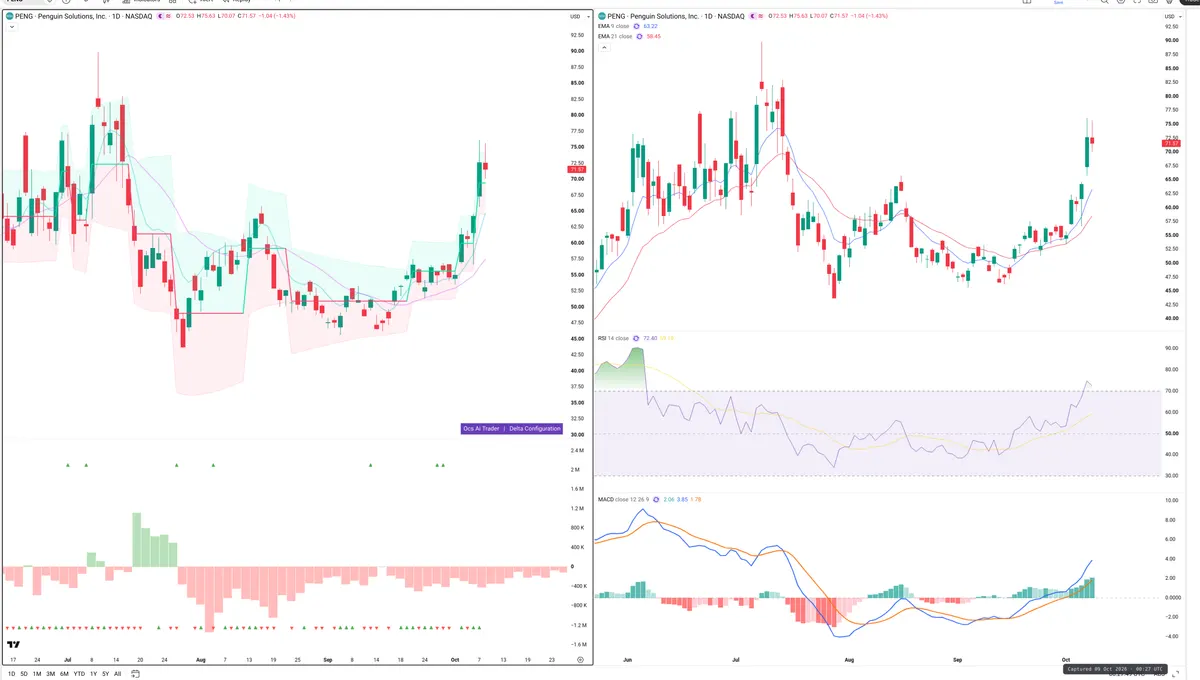The image size is (1200, 680).
Task: Click the Oct label on right chart time axis
Action: [1065, 660]
